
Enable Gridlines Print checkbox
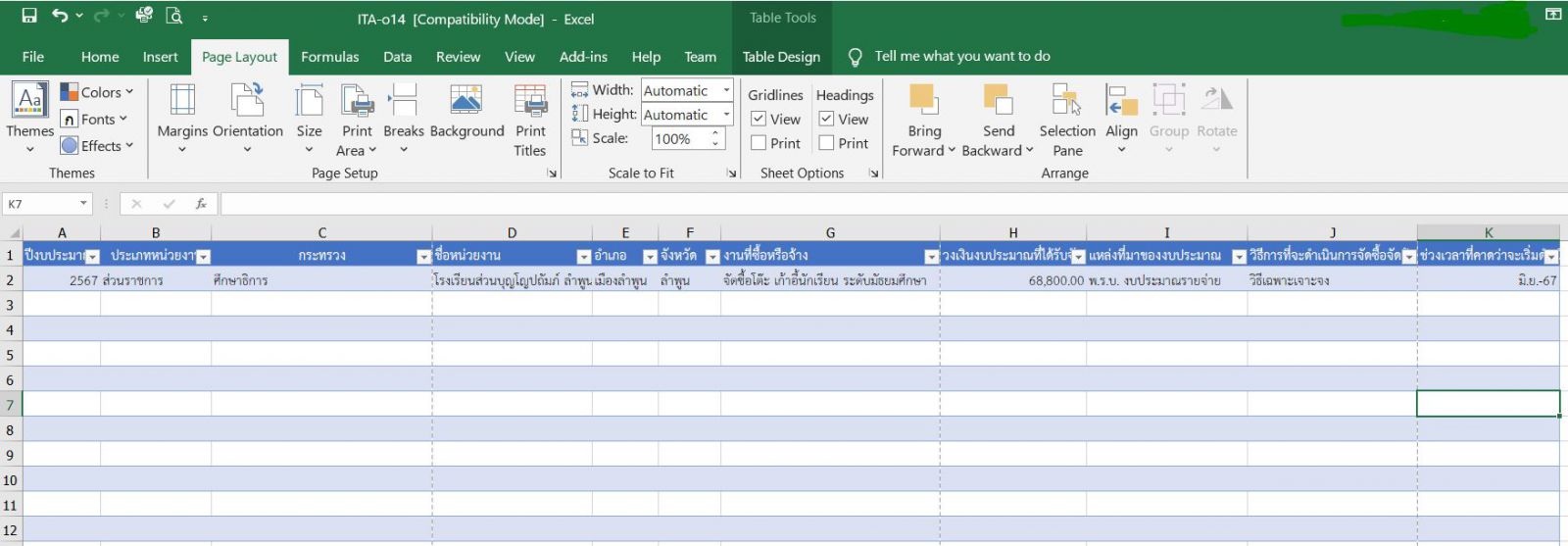[759, 143]
